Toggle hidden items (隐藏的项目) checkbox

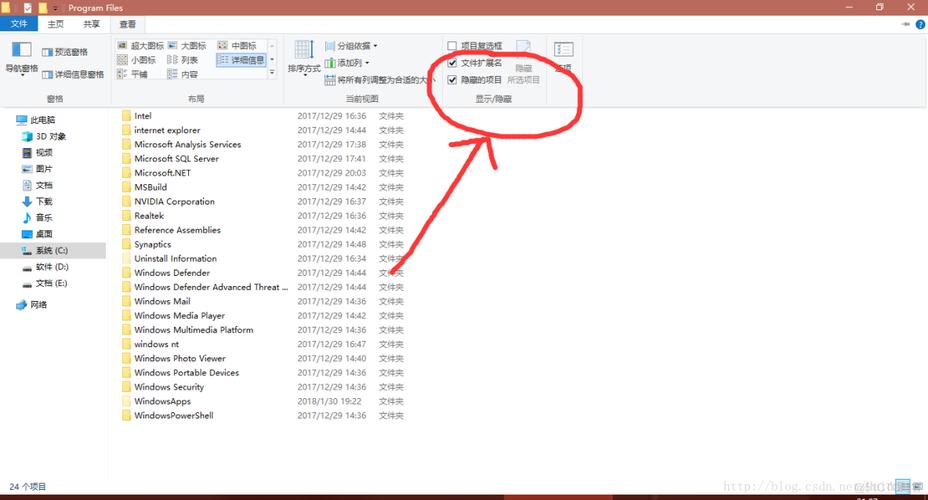click(475, 80)
